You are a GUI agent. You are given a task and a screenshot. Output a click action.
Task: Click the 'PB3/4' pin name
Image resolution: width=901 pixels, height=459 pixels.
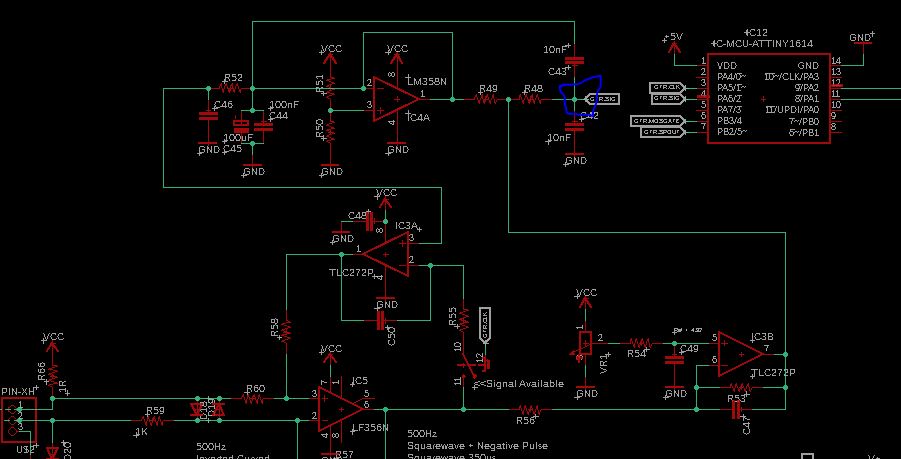pos(730,121)
